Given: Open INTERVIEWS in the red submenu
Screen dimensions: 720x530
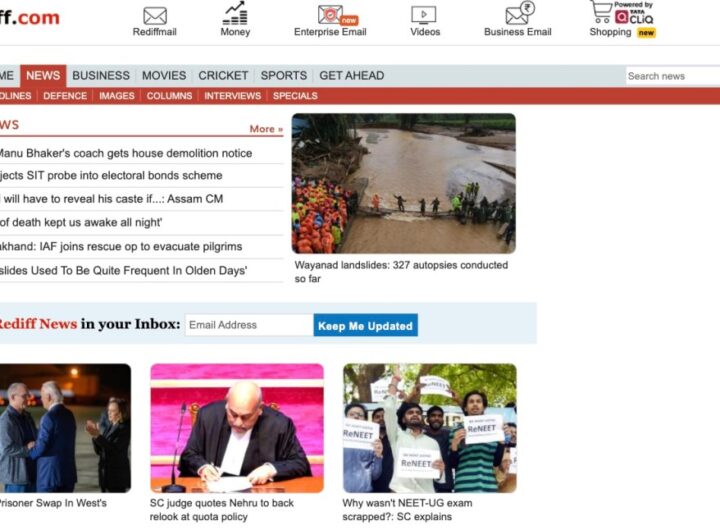Looking at the screenshot, I should coord(232,96).
